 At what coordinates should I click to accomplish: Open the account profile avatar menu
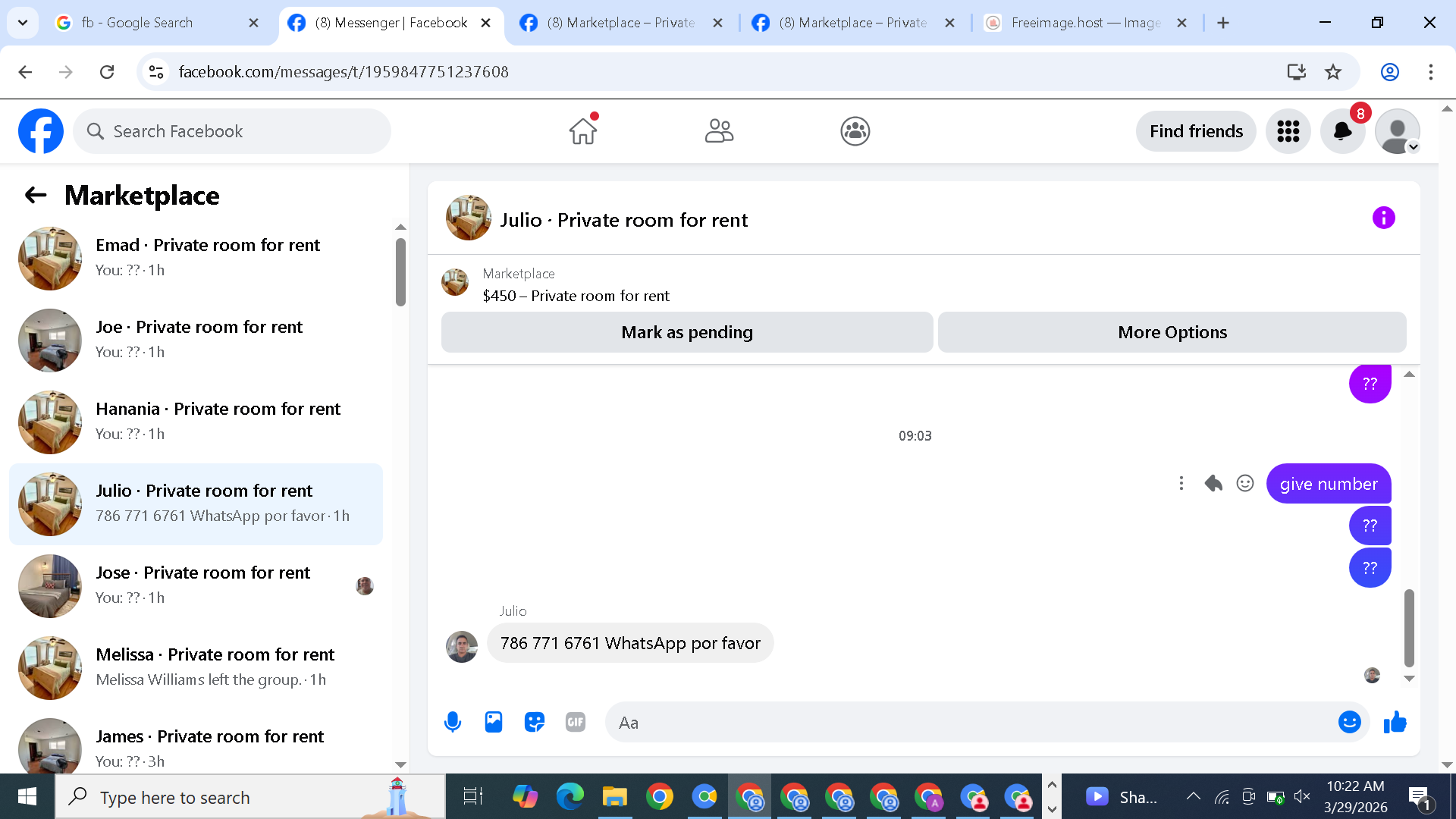(1397, 131)
